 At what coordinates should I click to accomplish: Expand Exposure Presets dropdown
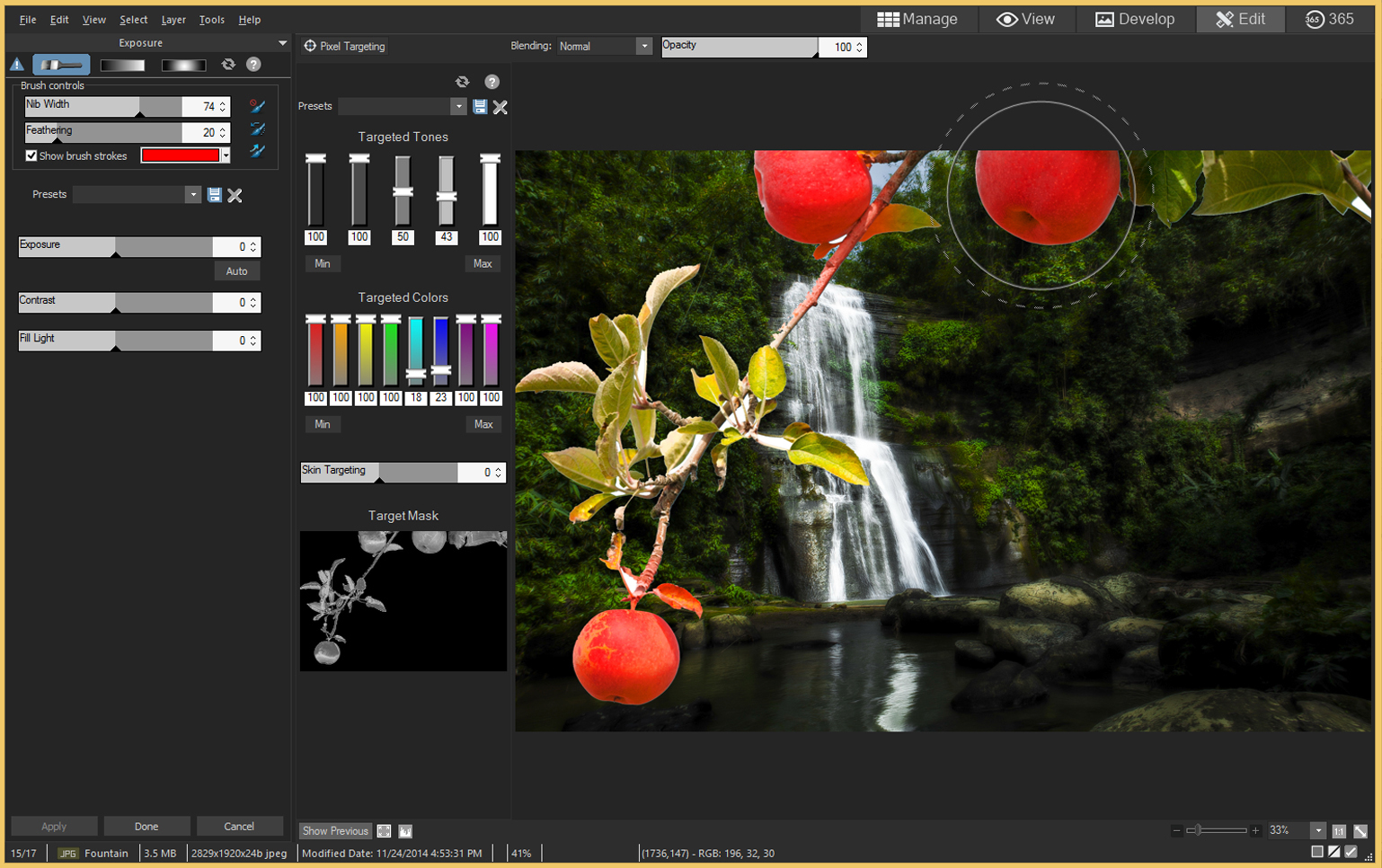pos(192,195)
